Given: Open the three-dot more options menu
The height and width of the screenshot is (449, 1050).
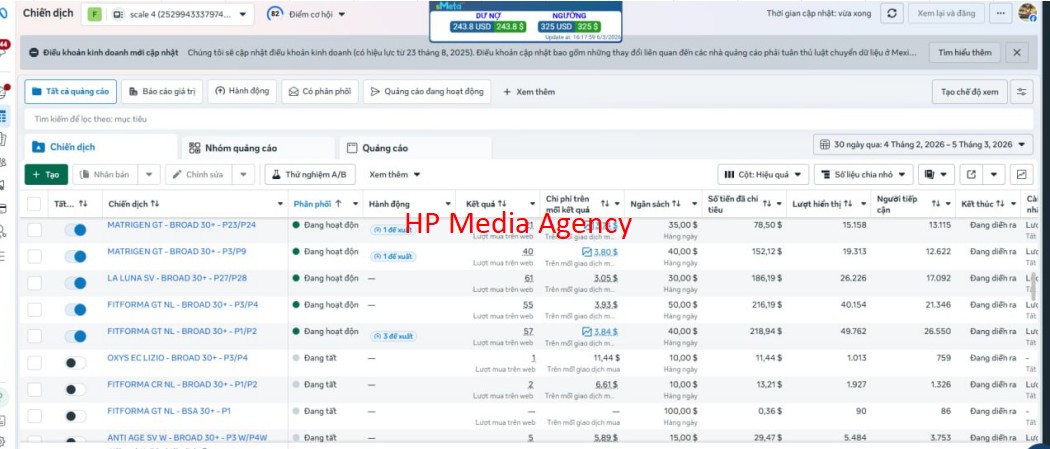Looking at the screenshot, I should click(x=1000, y=13).
